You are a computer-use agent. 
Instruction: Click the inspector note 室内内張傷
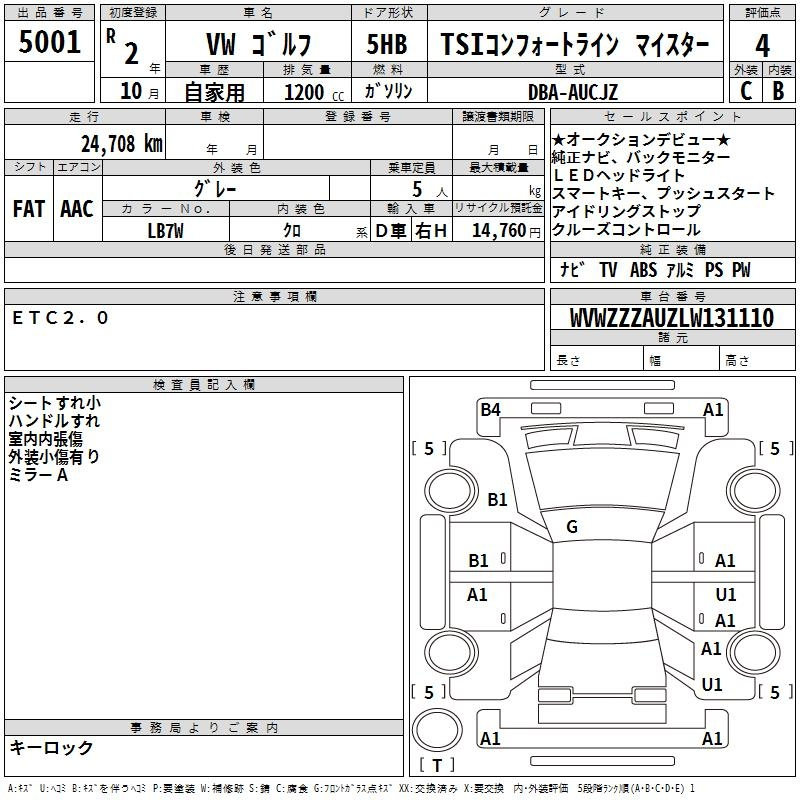click(45, 439)
